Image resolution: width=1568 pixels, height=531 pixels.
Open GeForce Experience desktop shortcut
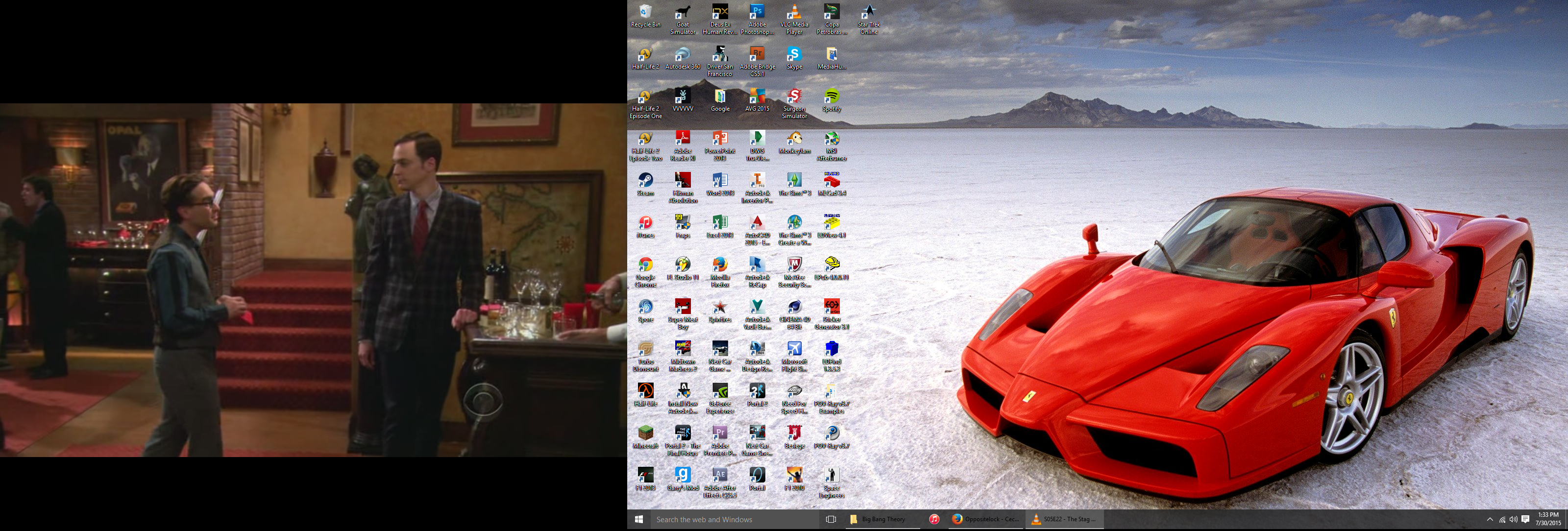point(719,398)
